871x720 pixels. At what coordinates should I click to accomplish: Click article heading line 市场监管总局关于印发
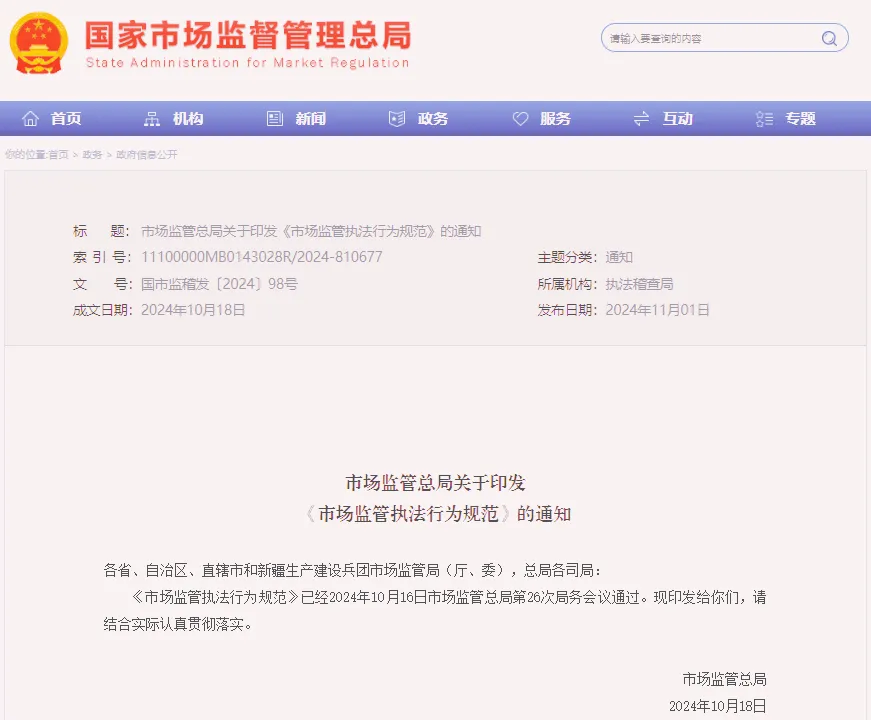436,483
